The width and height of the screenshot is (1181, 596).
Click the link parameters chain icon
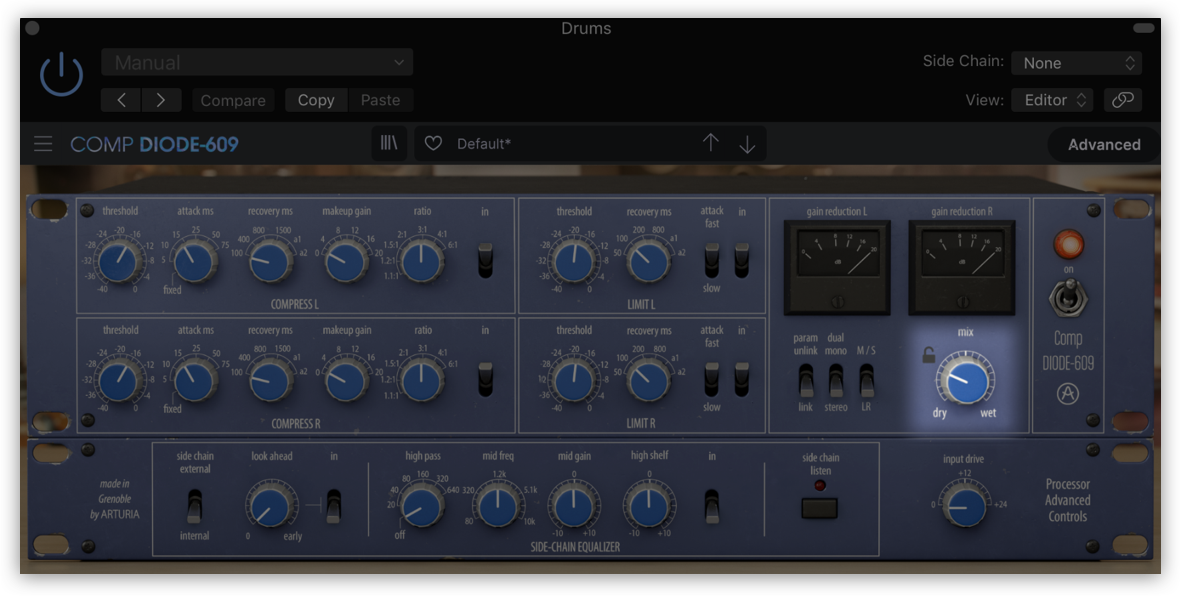[x=1122, y=100]
